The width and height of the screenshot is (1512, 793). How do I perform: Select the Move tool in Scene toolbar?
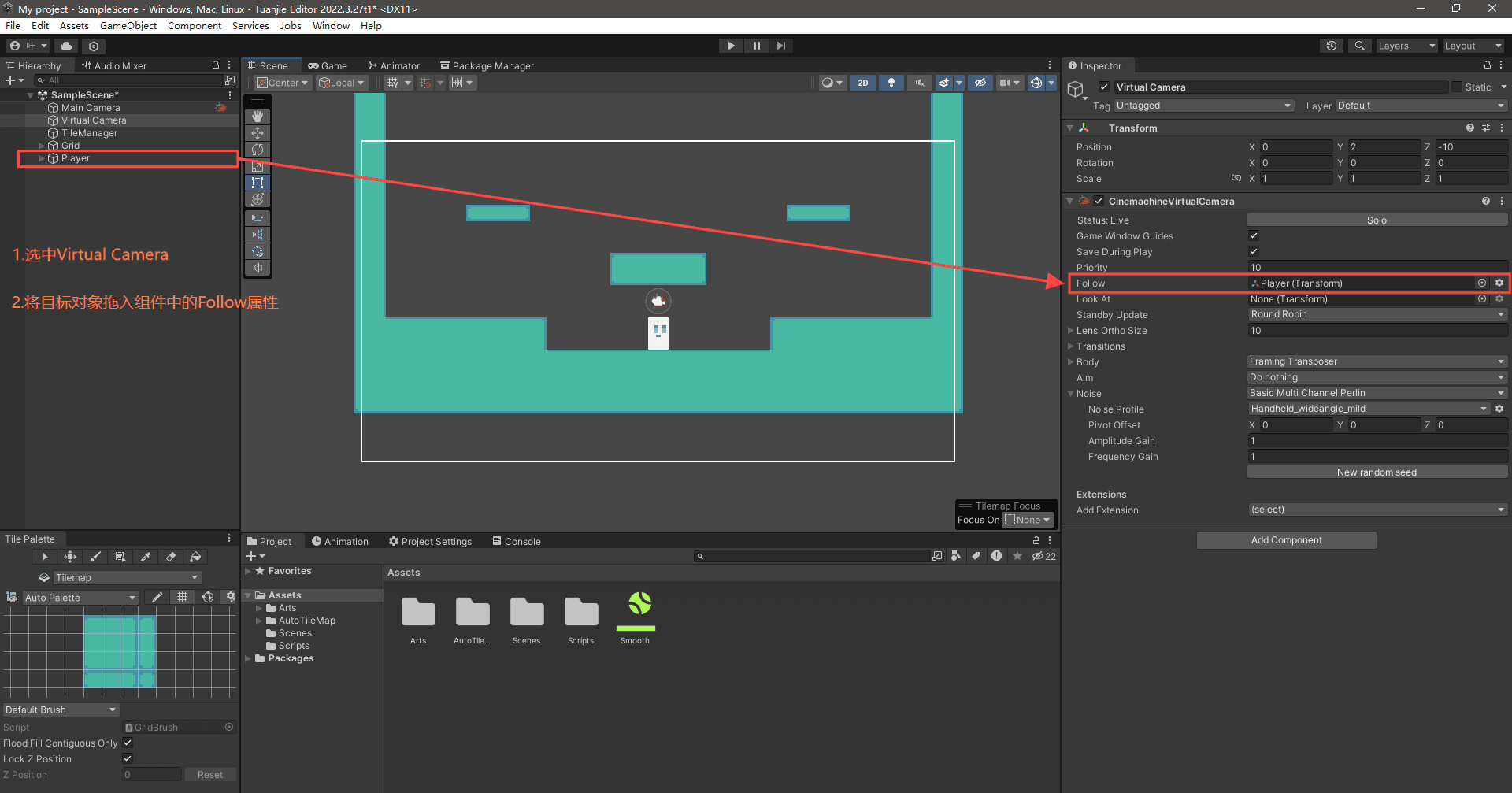(x=258, y=133)
